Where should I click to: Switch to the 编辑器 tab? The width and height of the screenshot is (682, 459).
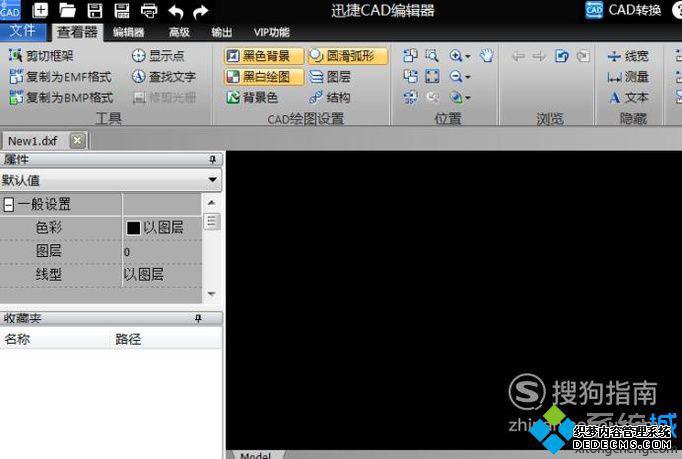[128, 32]
